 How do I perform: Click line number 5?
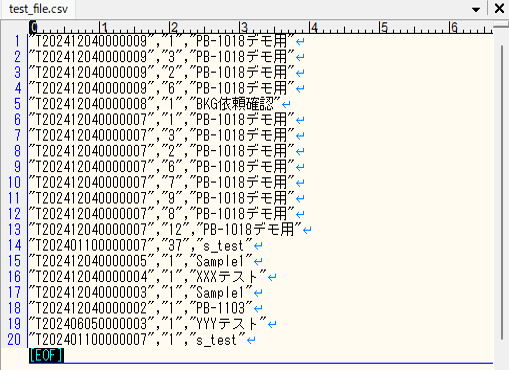point(17,104)
